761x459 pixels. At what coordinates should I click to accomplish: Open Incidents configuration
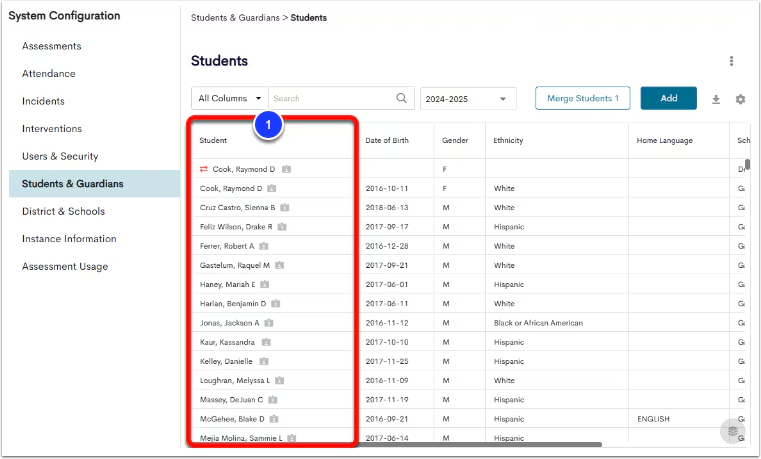coord(43,101)
